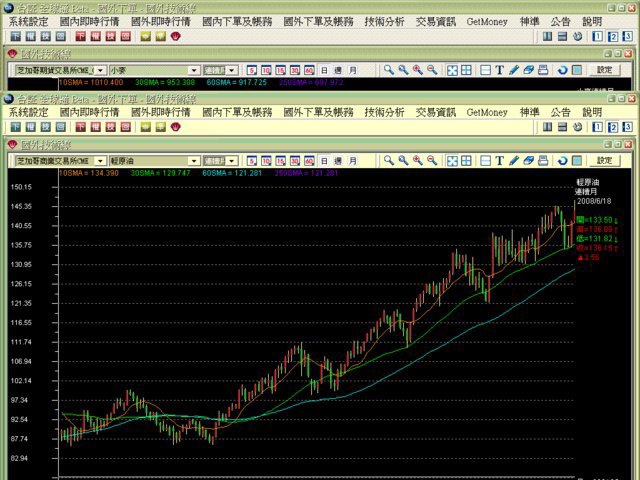The image size is (640, 480).
Task: Switch to workspace 2 in front window toolbar
Action: coord(613,127)
